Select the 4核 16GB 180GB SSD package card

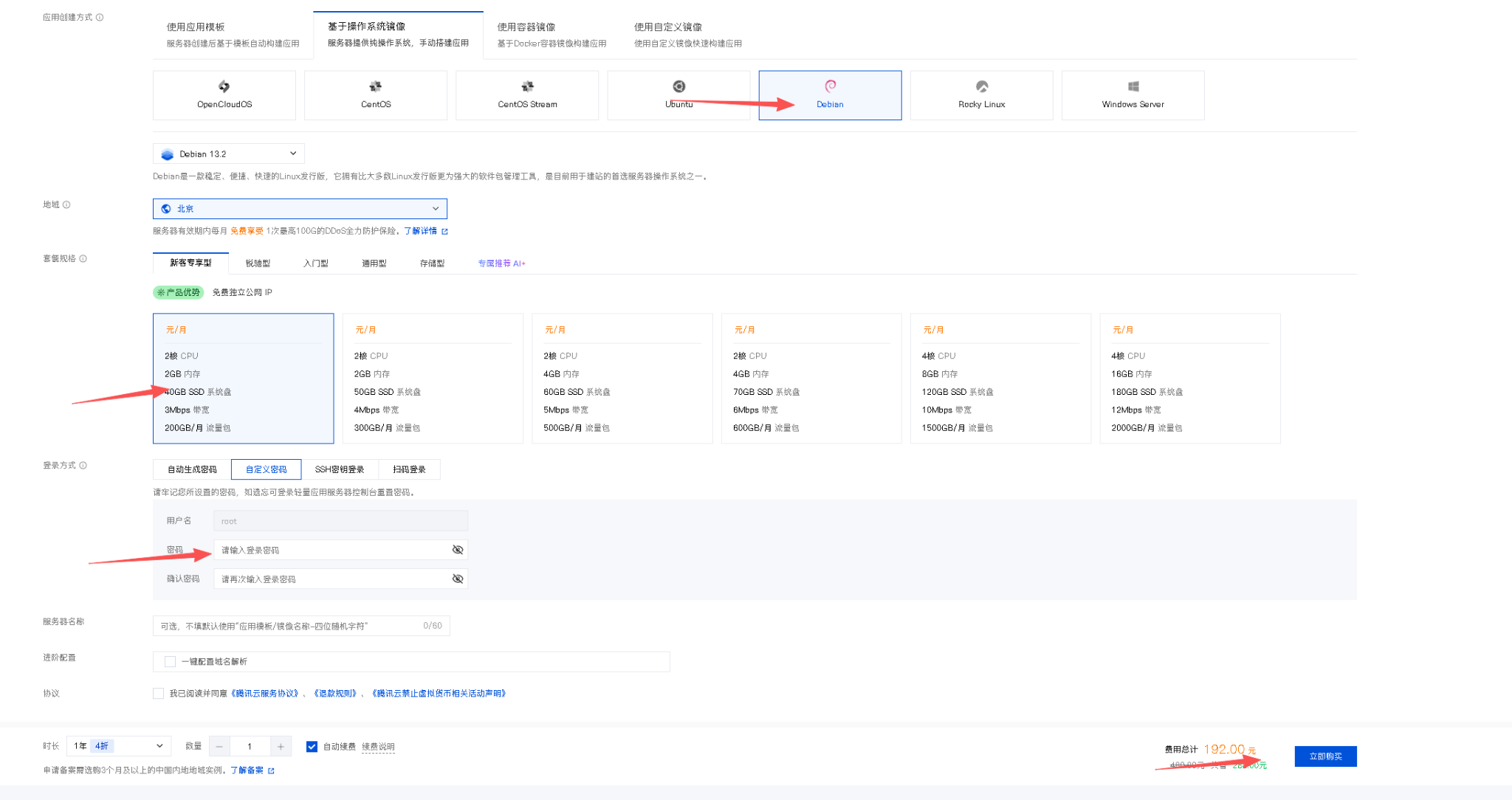(1190, 379)
